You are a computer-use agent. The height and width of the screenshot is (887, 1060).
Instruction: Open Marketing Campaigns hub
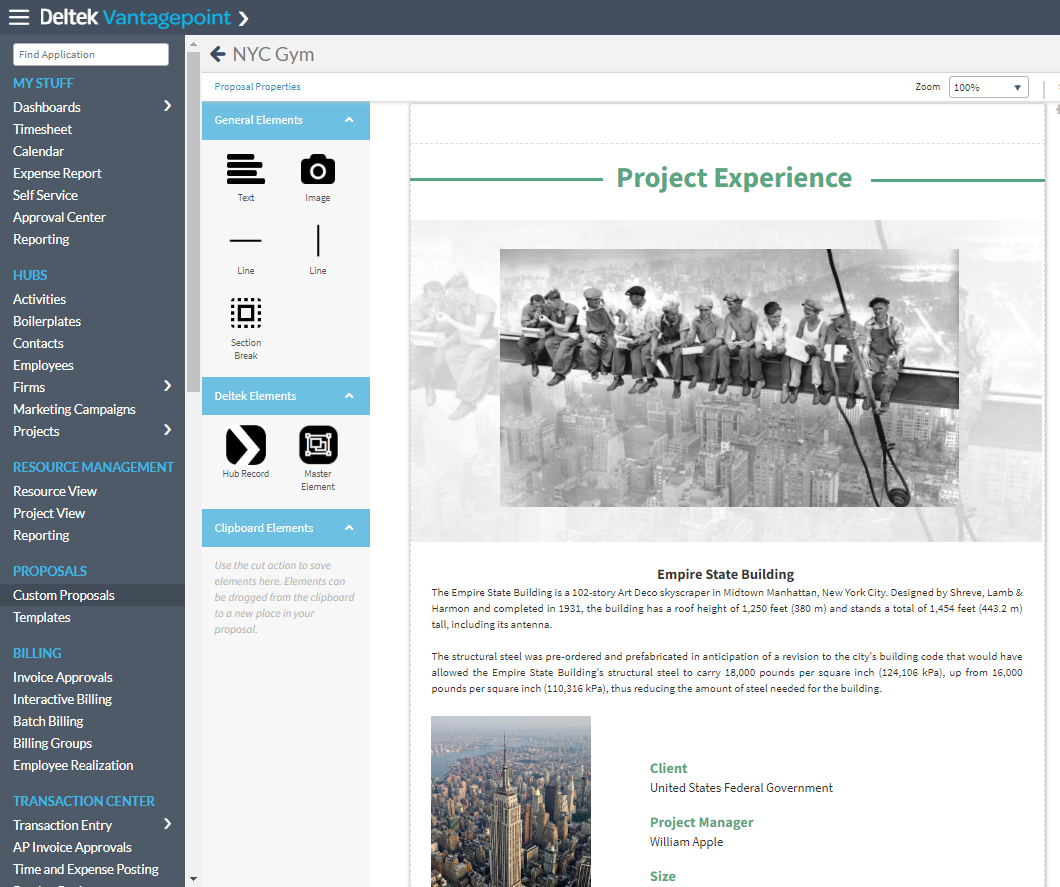[x=74, y=409]
